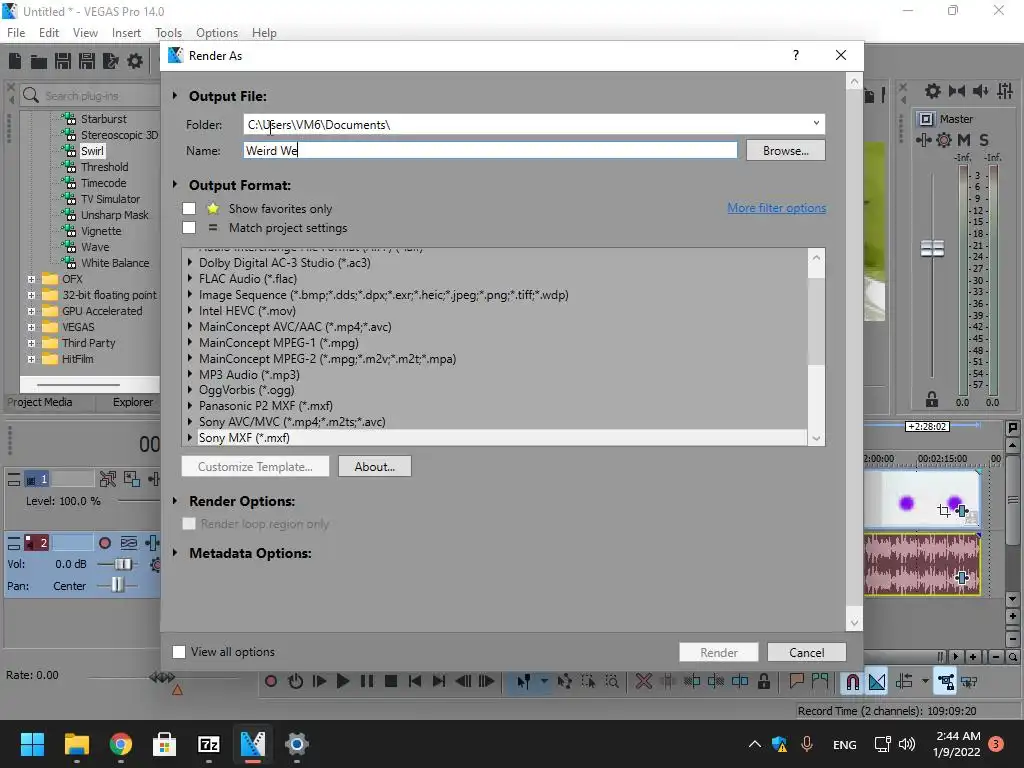
Task: Click the Pause button in transport
Action: click(x=367, y=681)
